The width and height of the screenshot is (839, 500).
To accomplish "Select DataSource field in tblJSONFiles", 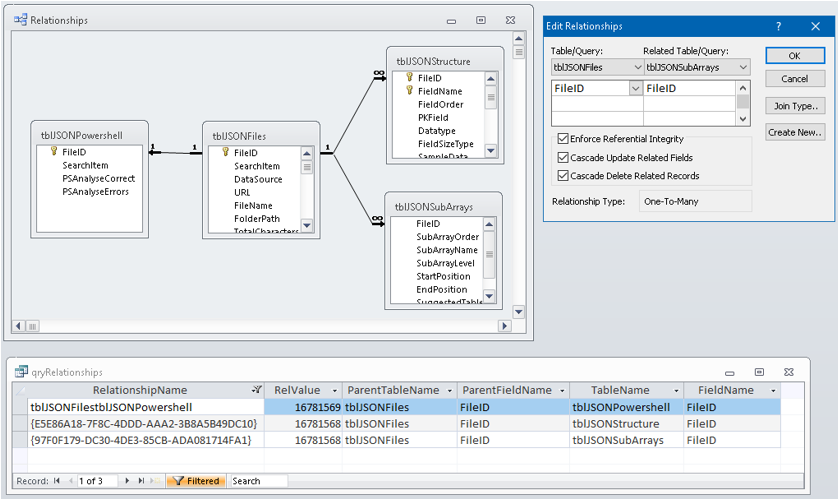I will coord(258,179).
